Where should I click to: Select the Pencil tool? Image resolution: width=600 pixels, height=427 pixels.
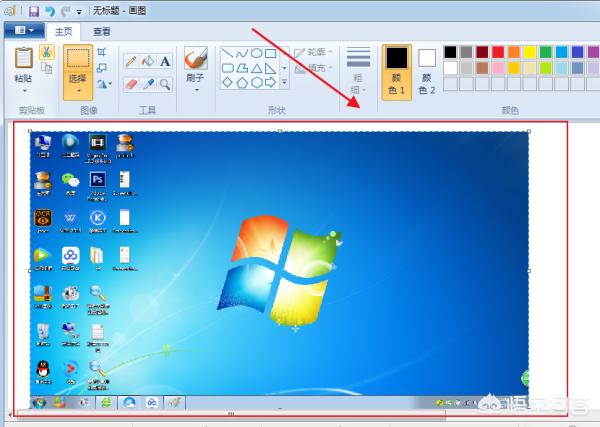pyautogui.click(x=130, y=61)
